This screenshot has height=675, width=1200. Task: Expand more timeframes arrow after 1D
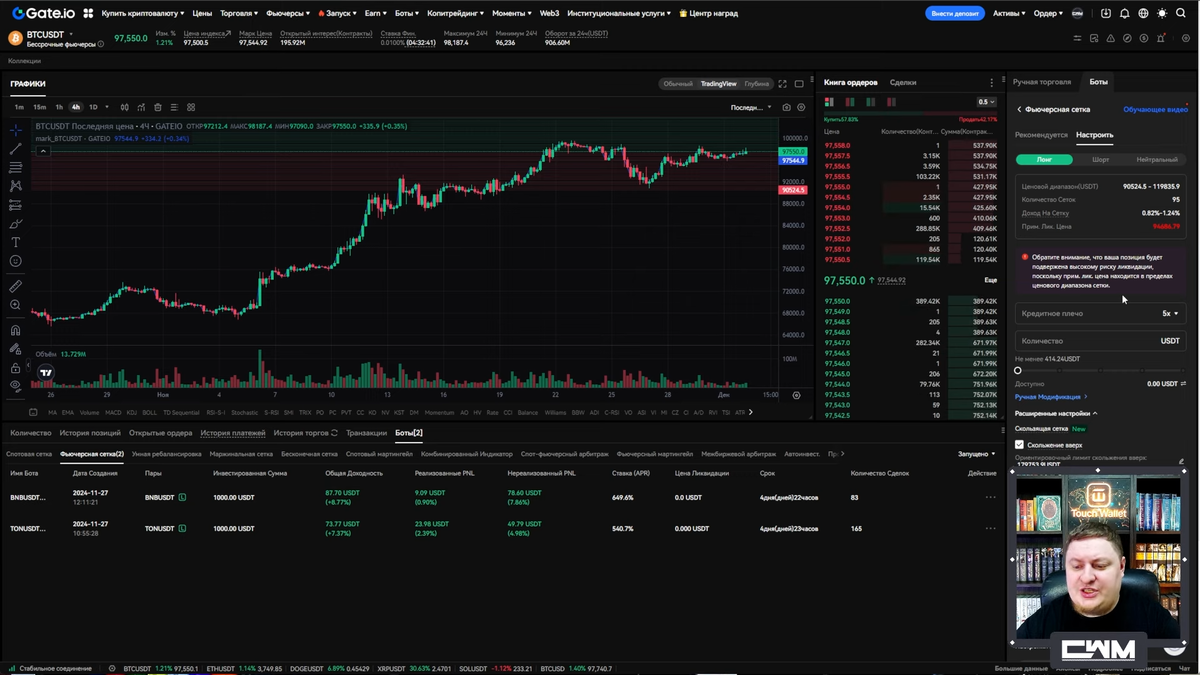108,107
